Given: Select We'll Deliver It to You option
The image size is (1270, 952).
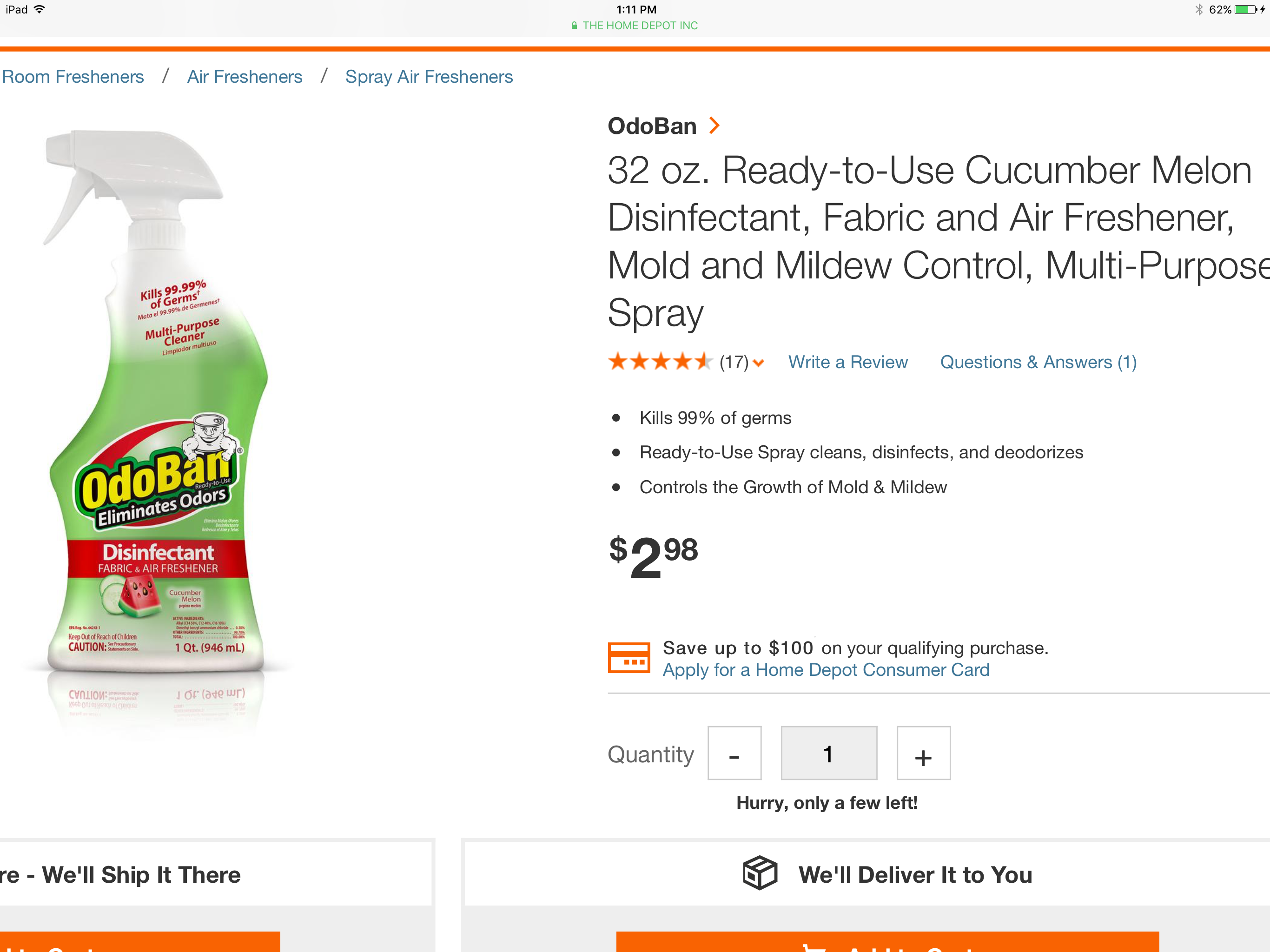Looking at the screenshot, I should point(914,874).
